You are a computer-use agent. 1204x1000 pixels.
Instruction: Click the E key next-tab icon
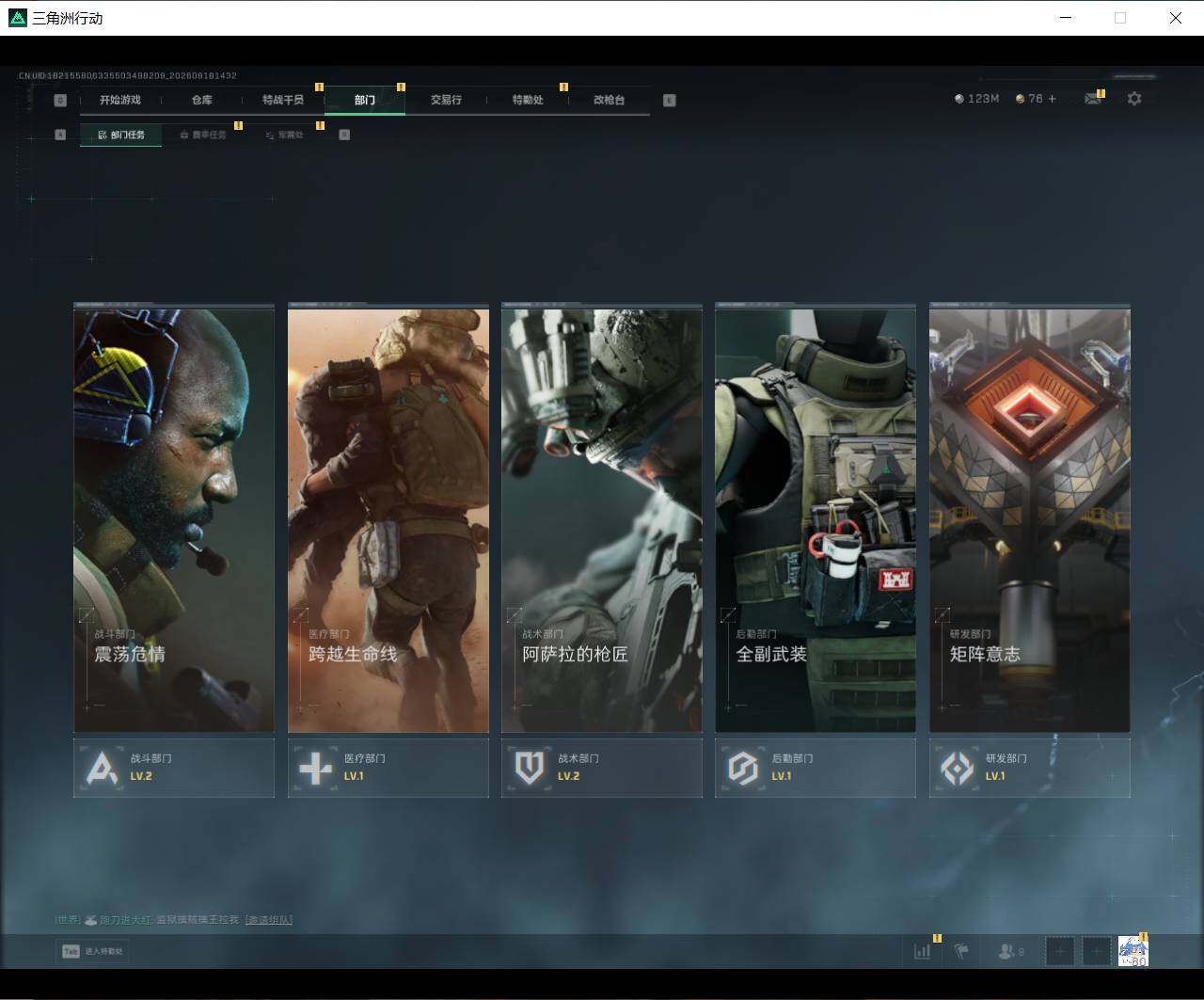670,100
